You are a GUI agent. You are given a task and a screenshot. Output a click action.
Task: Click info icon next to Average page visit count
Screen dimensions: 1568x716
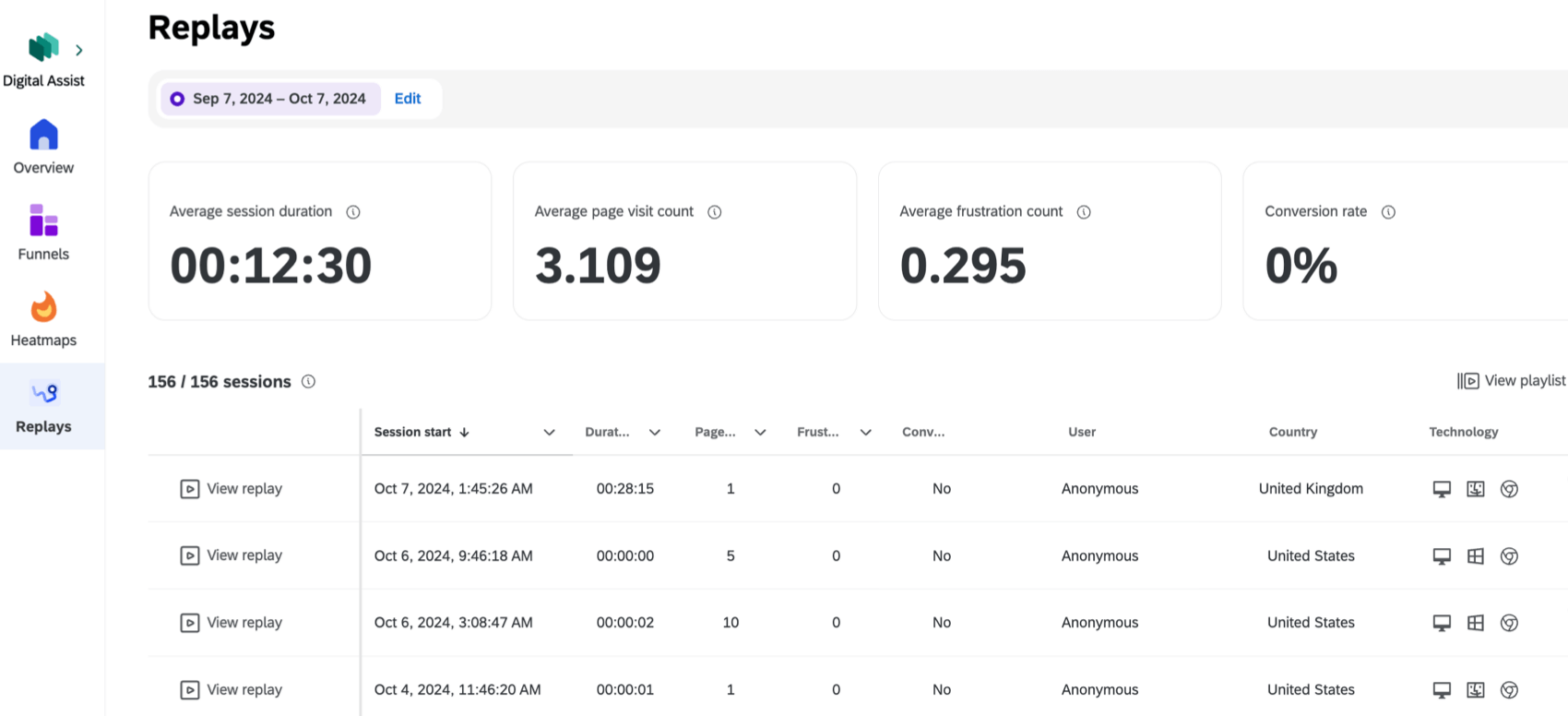(715, 212)
